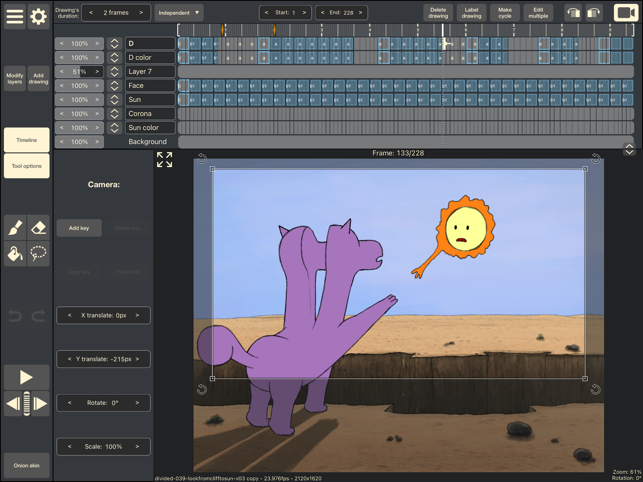This screenshot has width=643, height=482.
Task: Click top-right canvas rotate handle
Action: coord(595,158)
